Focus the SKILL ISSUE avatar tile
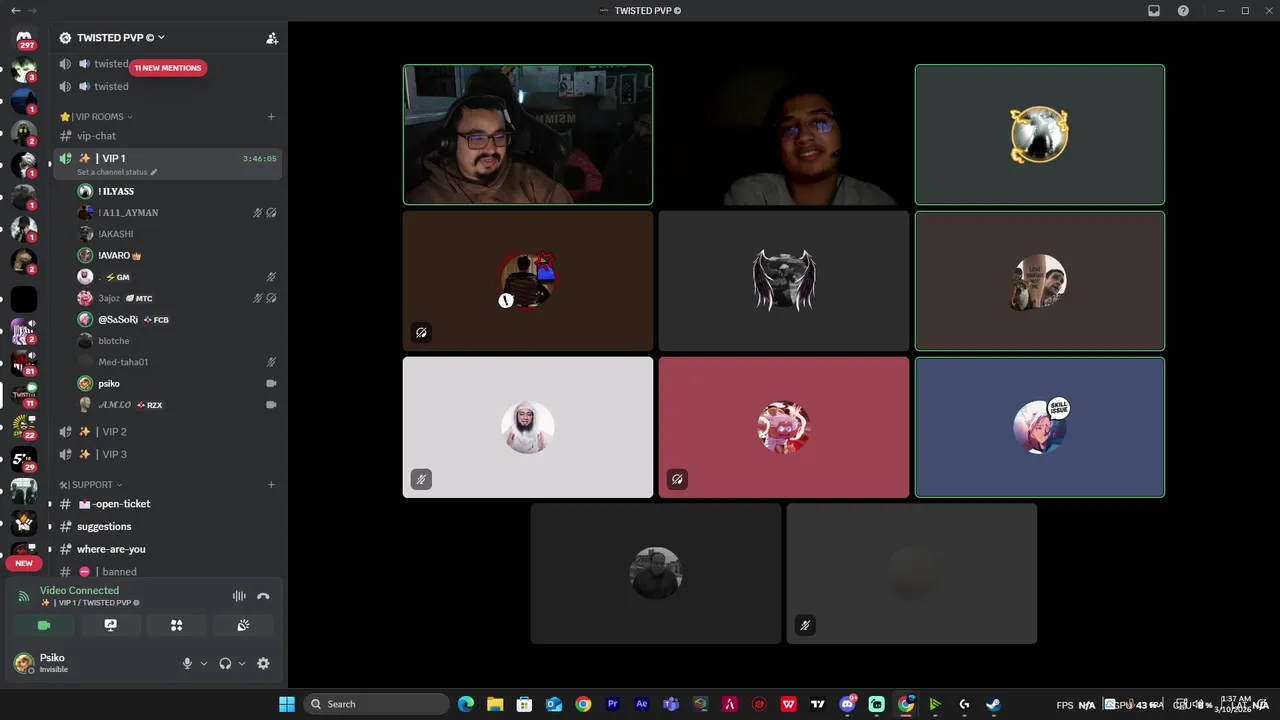Viewport: 1280px width, 720px height. tap(1040, 427)
